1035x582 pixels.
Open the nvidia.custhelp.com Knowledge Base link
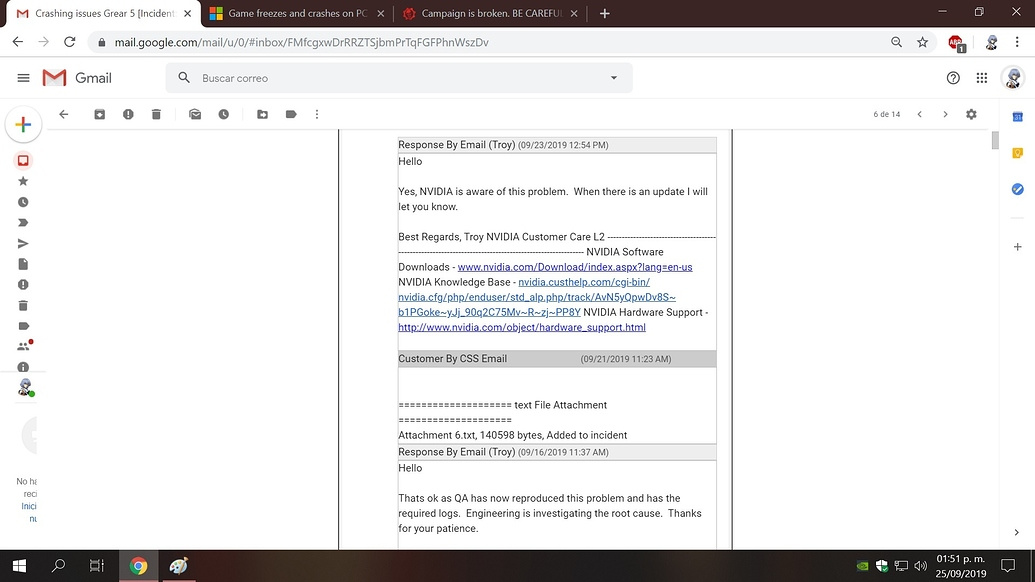pos(537,297)
